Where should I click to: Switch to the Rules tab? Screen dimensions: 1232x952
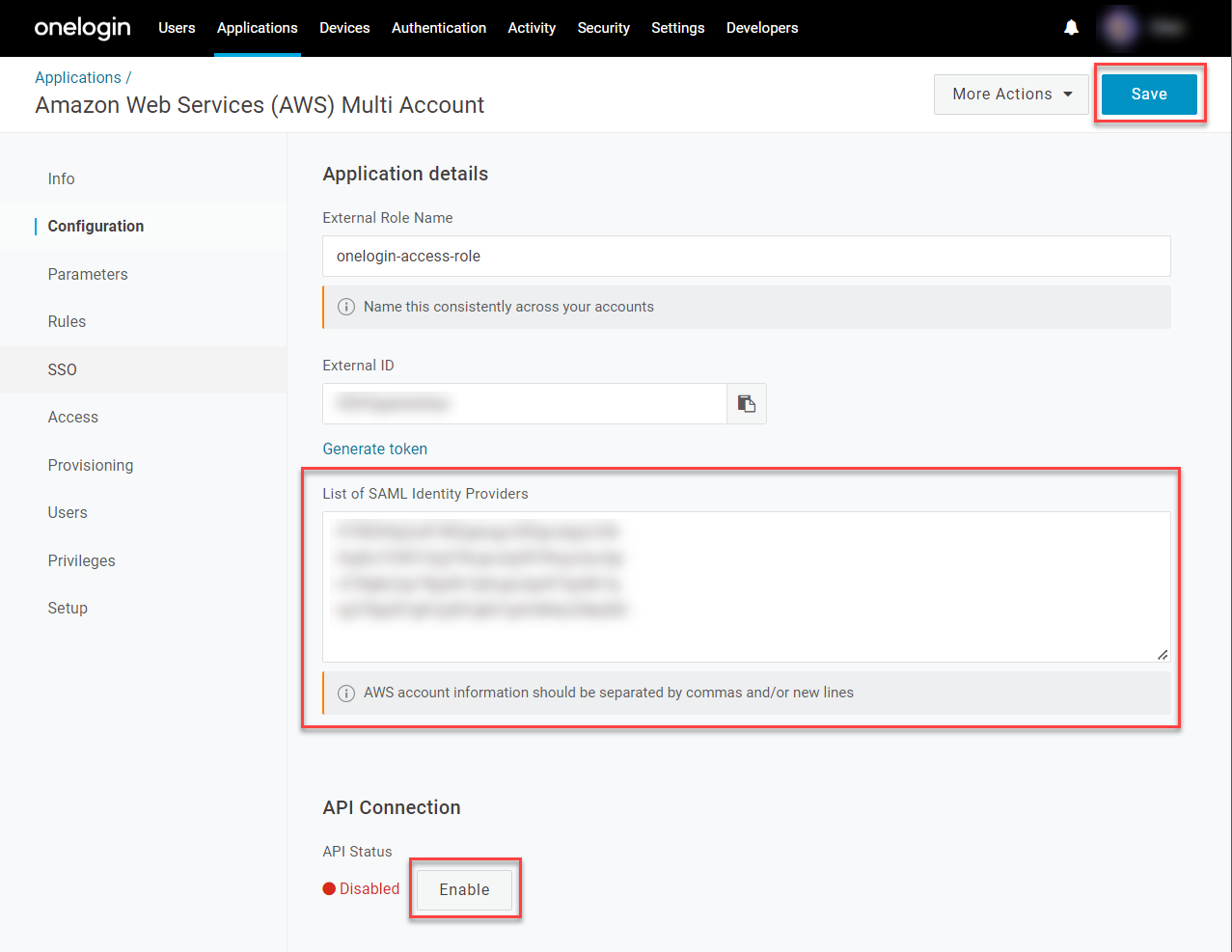[x=143, y=321]
